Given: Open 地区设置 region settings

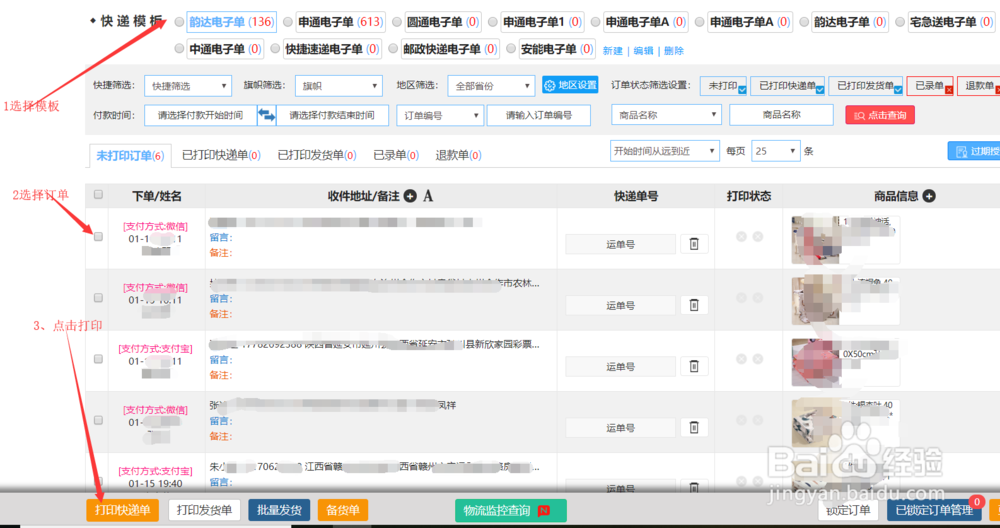Looking at the screenshot, I should pyautogui.click(x=570, y=85).
